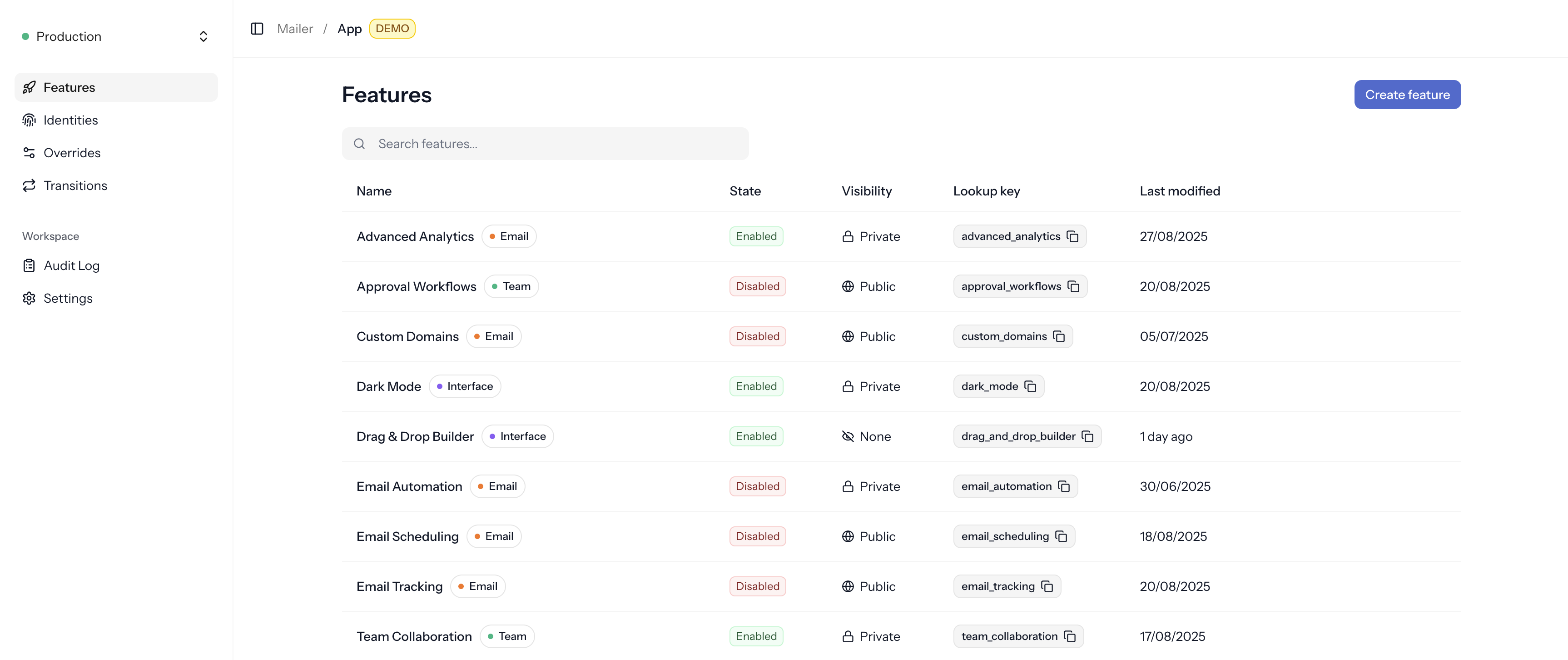1568x660 pixels.
Task: Click the Create feature button
Action: pyautogui.click(x=1407, y=95)
